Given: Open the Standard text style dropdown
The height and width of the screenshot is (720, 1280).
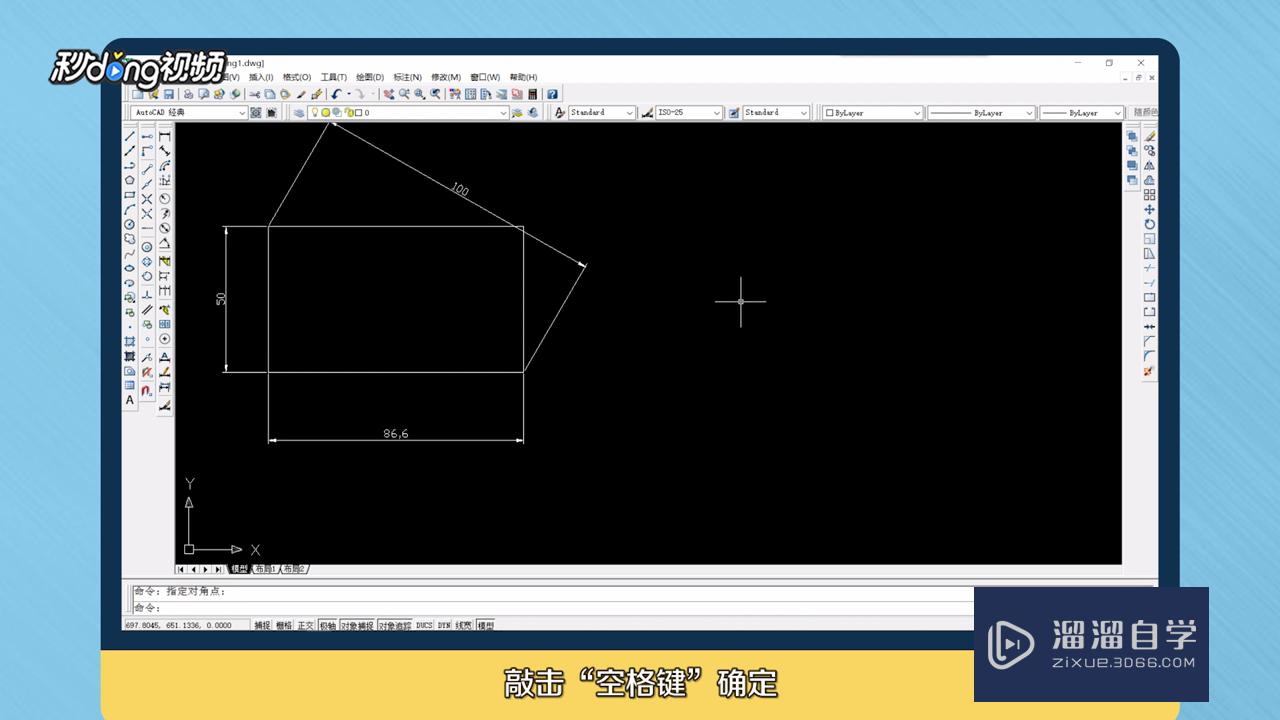Looking at the screenshot, I should 602,113.
